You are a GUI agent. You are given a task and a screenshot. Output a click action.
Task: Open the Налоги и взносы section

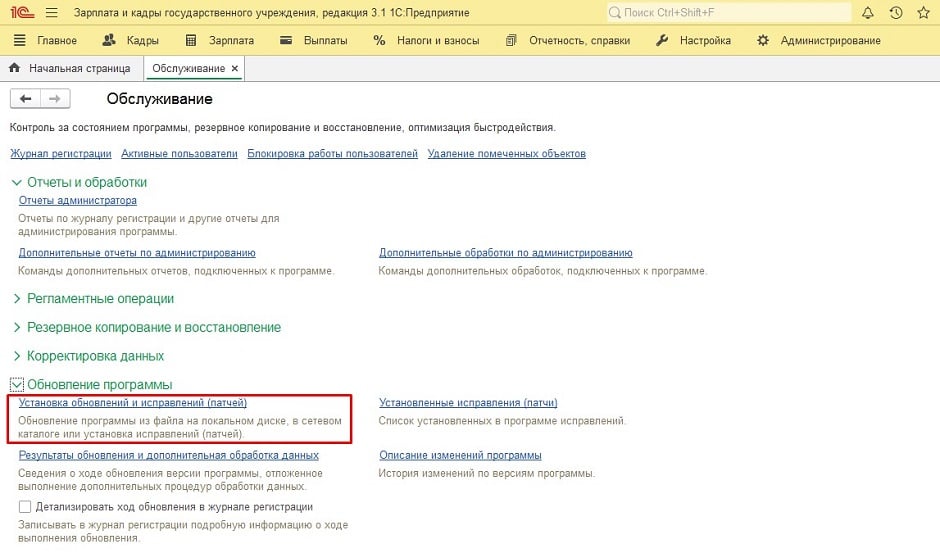pyautogui.click(x=426, y=40)
